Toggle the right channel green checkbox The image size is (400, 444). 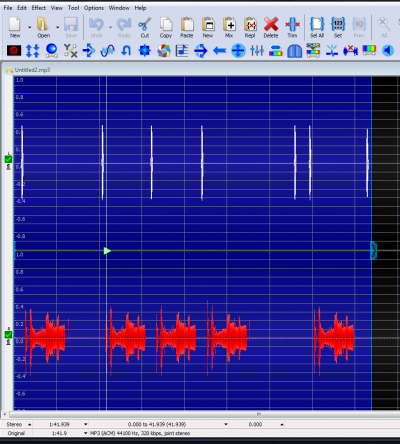coord(8,334)
